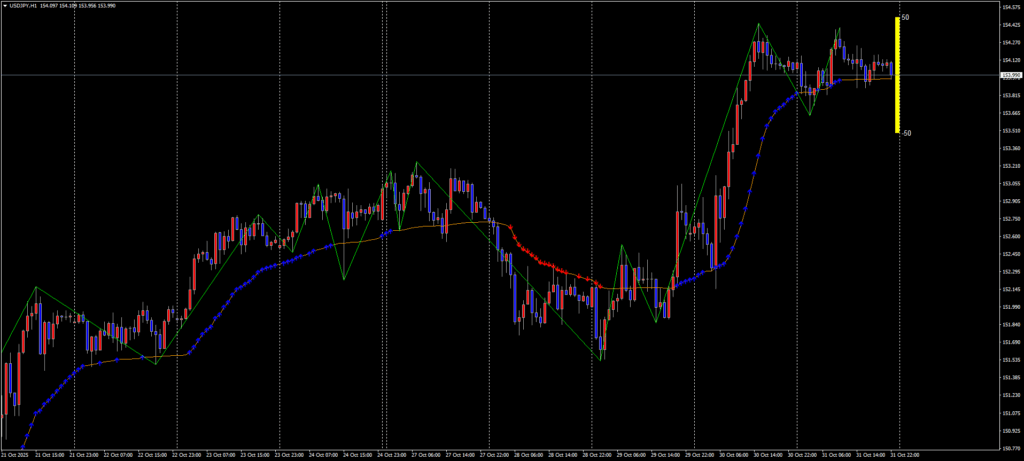Click the last blue candle before the yellow bar
The image size is (1024, 461).
pyautogui.click(x=891, y=70)
